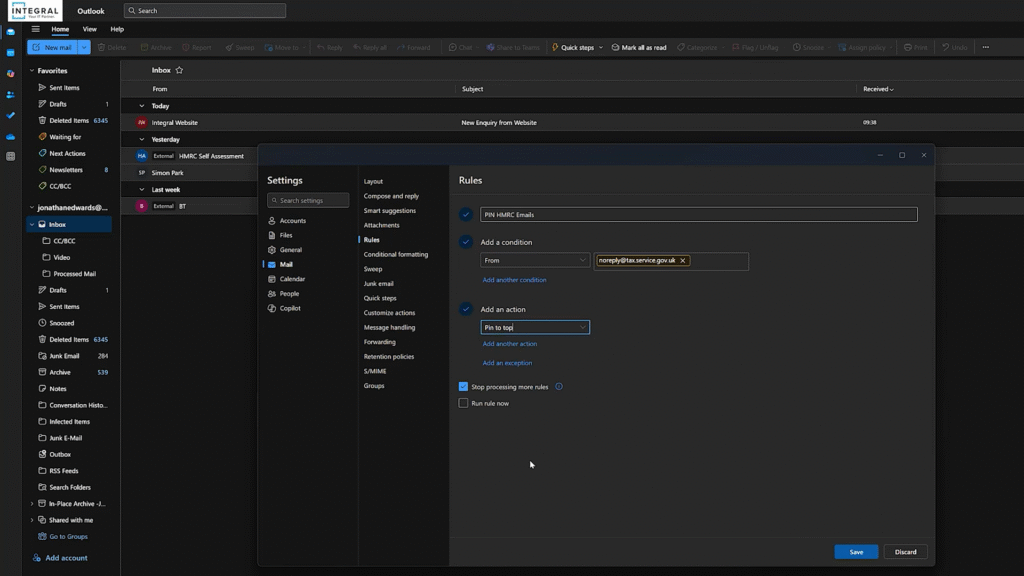
Task: Open the From condition dropdown
Action: pyautogui.click(x=535, y=261)
